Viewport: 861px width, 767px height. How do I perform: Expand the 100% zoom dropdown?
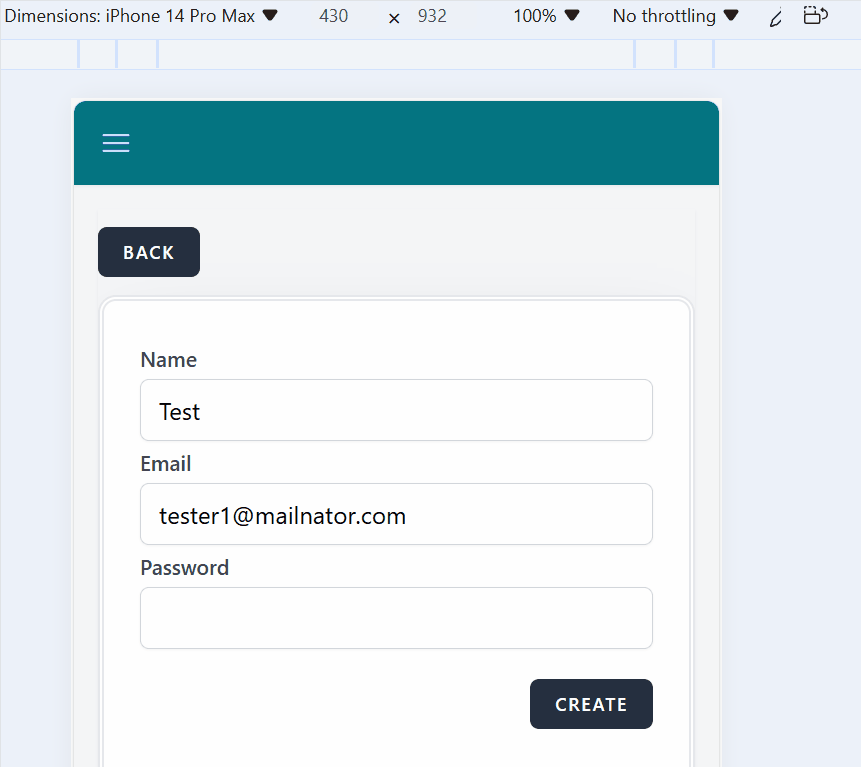546,16
